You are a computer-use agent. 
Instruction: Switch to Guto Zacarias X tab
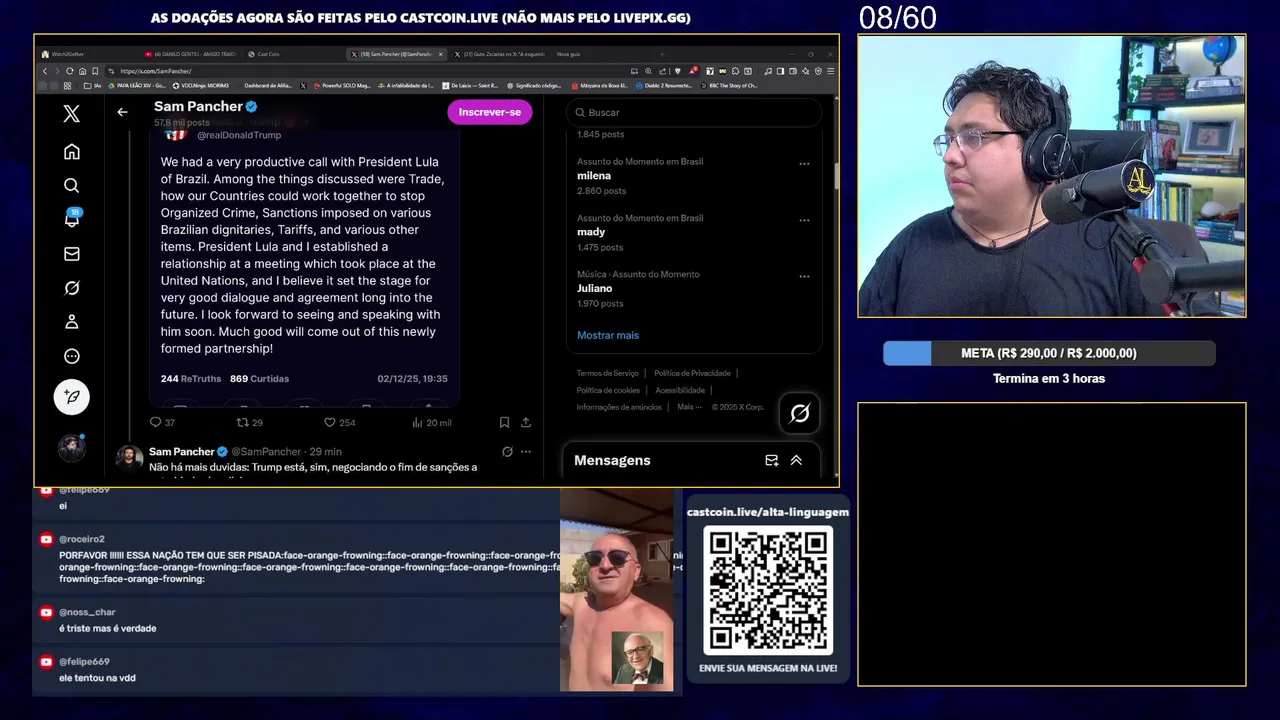point(500,54)
